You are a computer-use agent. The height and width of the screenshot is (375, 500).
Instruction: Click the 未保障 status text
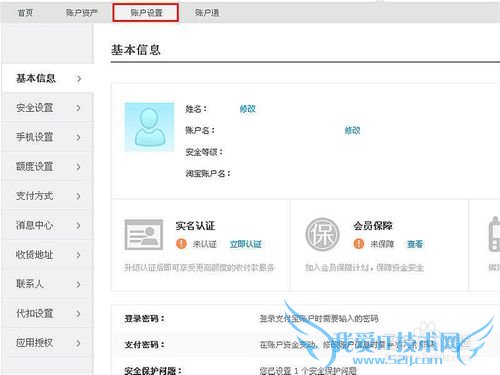tap(382, 244)
